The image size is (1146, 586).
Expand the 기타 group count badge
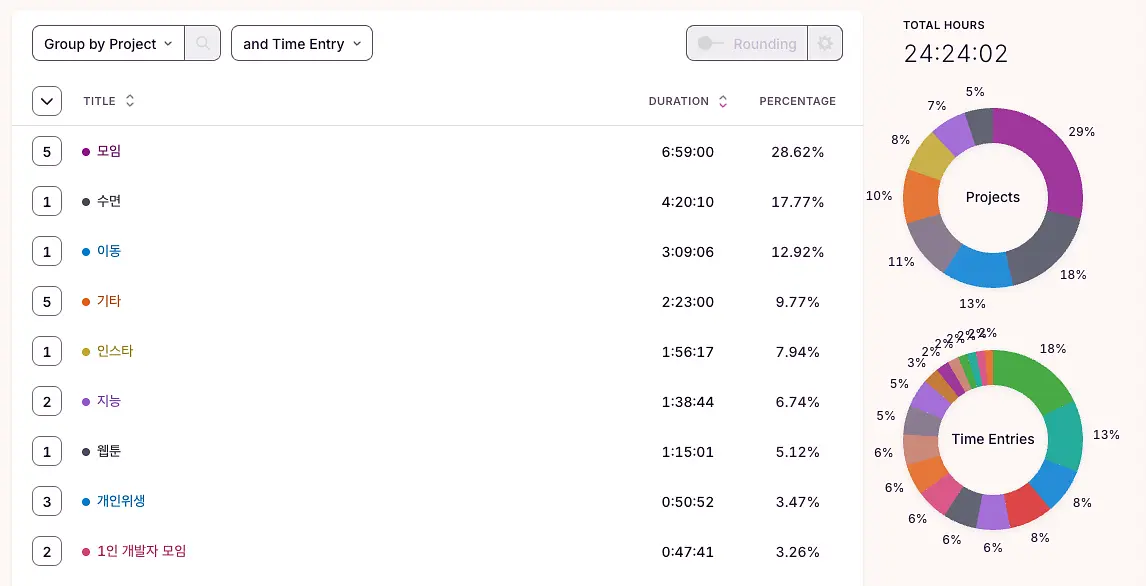[47, 302]
